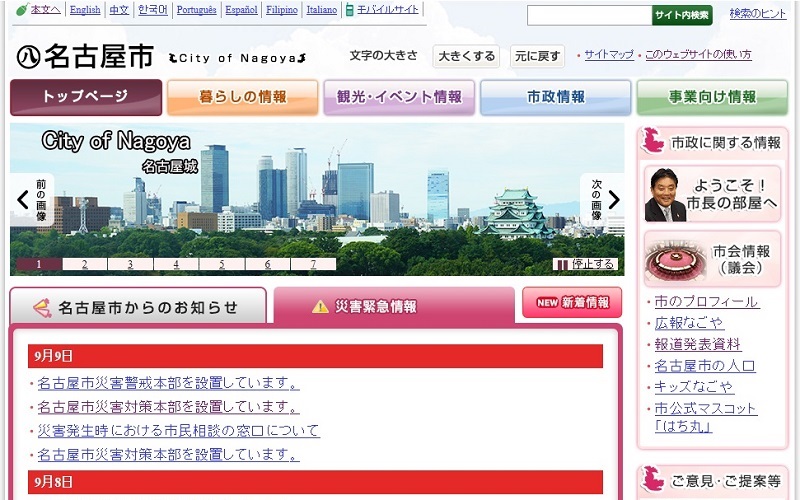Open the 暮らしの情報 navigation menu
The width and height of the screenshot is (800, 500).
[x=242, y=97]
